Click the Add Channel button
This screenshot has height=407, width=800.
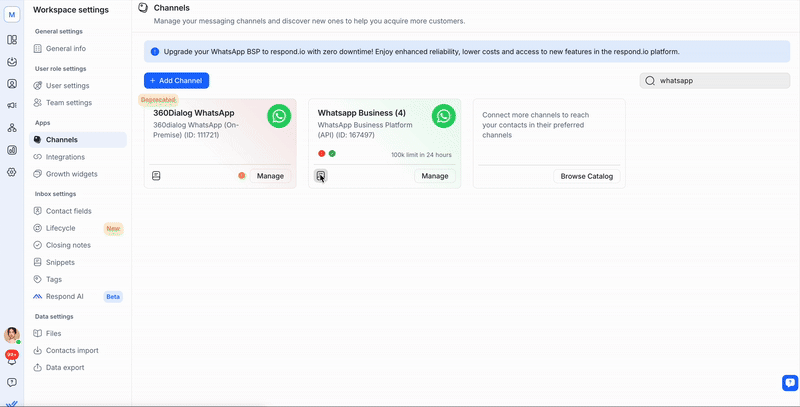pyautogui.click(x=176, y=80)
